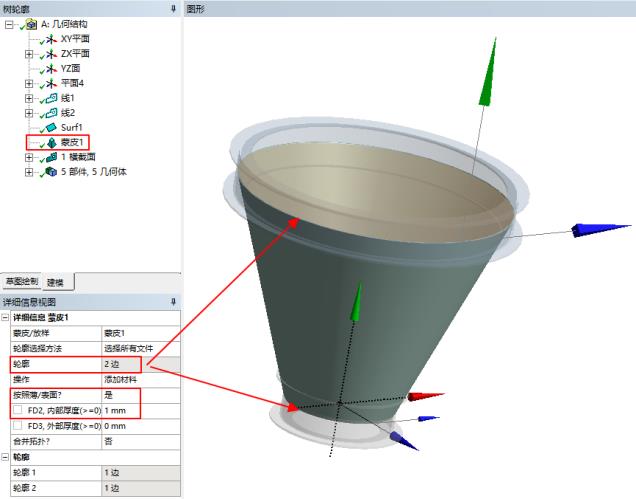Click the YZ面 plane icon in tree
Image resolution: width=636 pixels, height=499 pixels.
(x=50, y=68)
